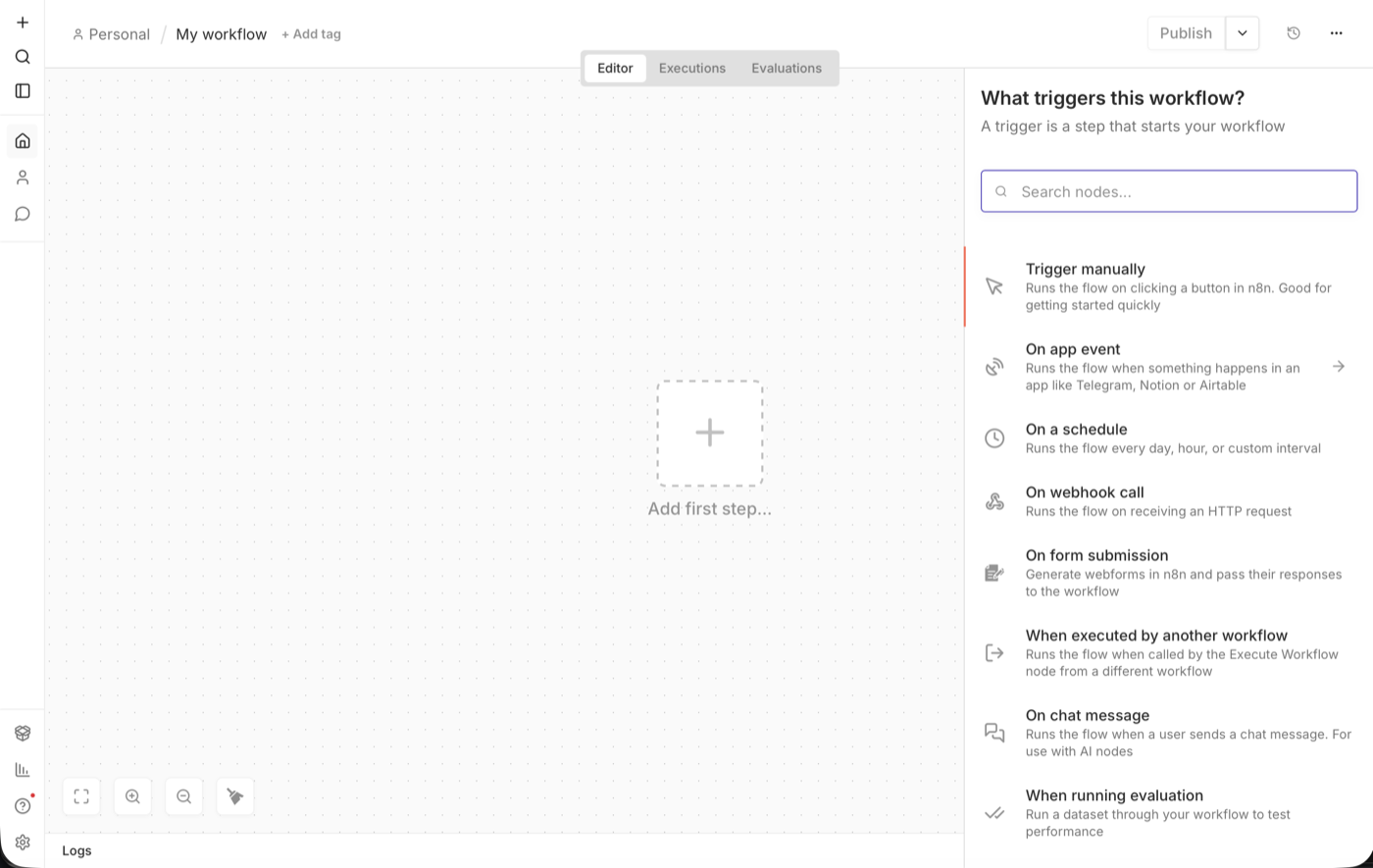The height and width of the screenshot is (868, 1373).
Task: Click the On form submission icon
Action: coord(994,573)
